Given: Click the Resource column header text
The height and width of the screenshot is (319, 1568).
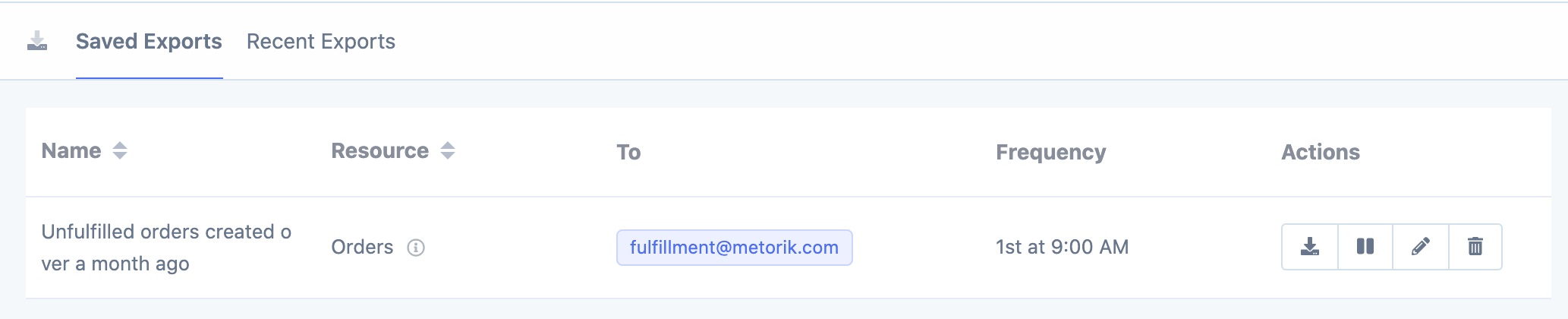Looking at the screenshot, I should tap(379, 151).
